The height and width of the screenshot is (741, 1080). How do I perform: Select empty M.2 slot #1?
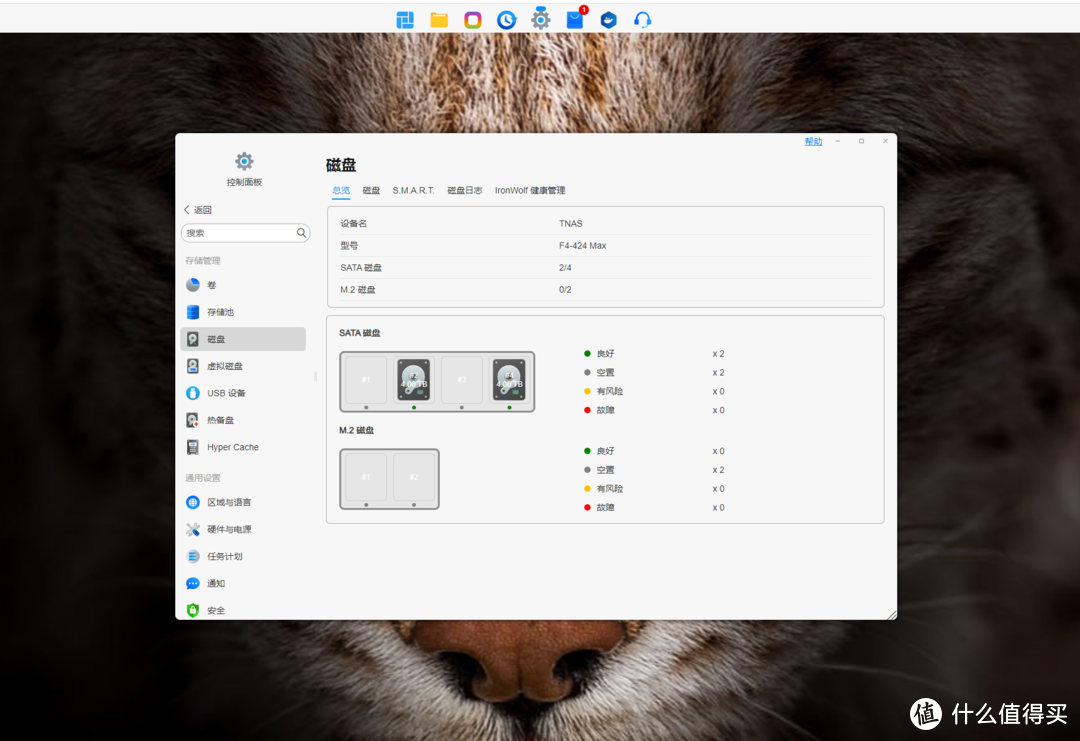click(x=366, y=477)
